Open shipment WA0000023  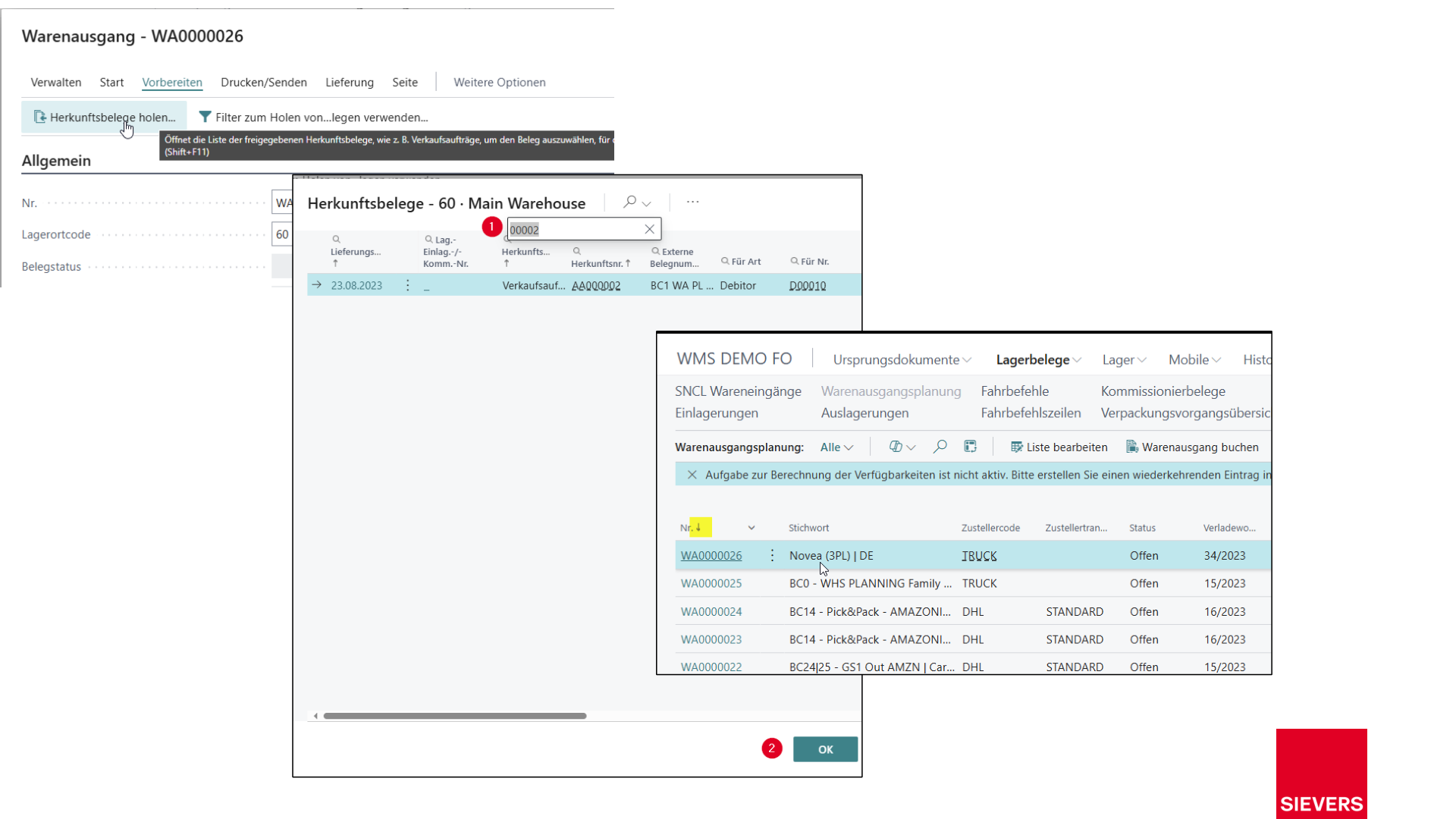(x=711, y=640)
